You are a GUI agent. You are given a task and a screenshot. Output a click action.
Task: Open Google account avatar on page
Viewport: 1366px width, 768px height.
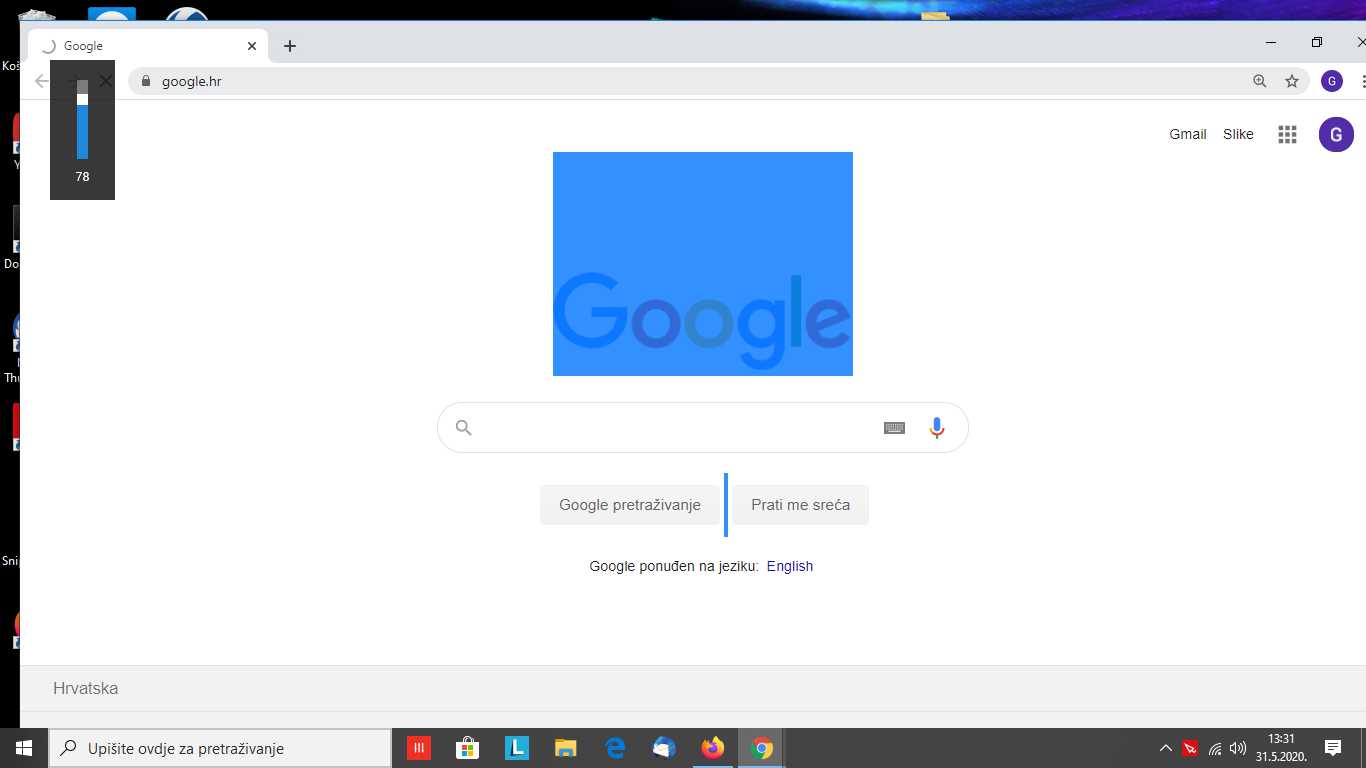pyautogui.click(x=1336, y=134)
